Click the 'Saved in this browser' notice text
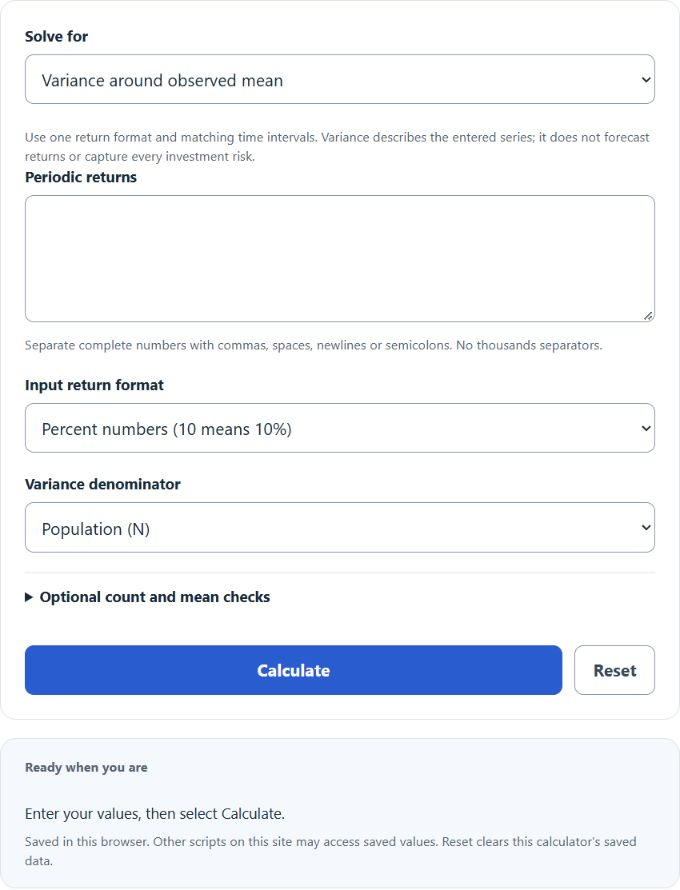The width and height of the screenshot is (680, 890). 330,851
